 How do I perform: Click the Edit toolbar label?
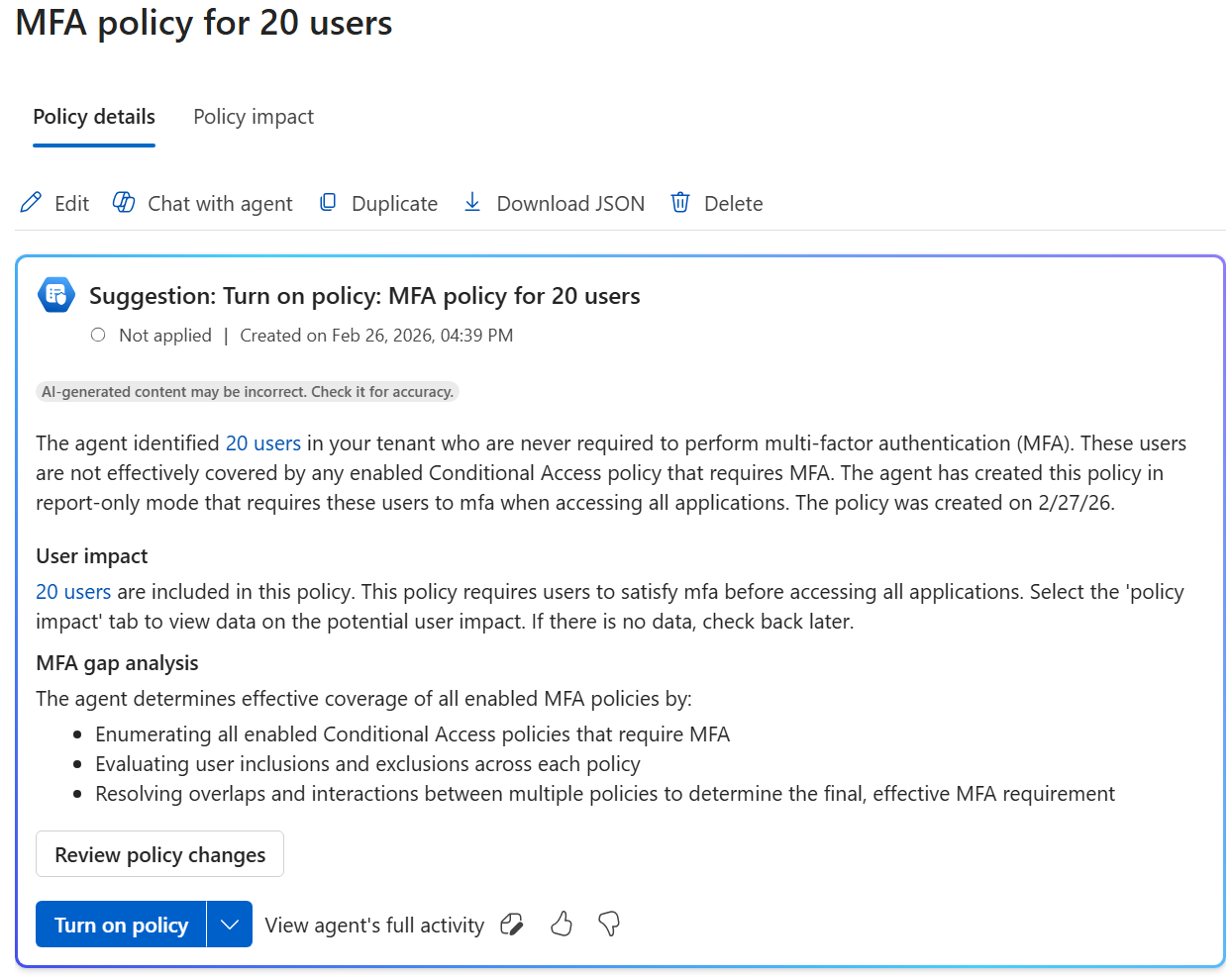coord(71,204)
